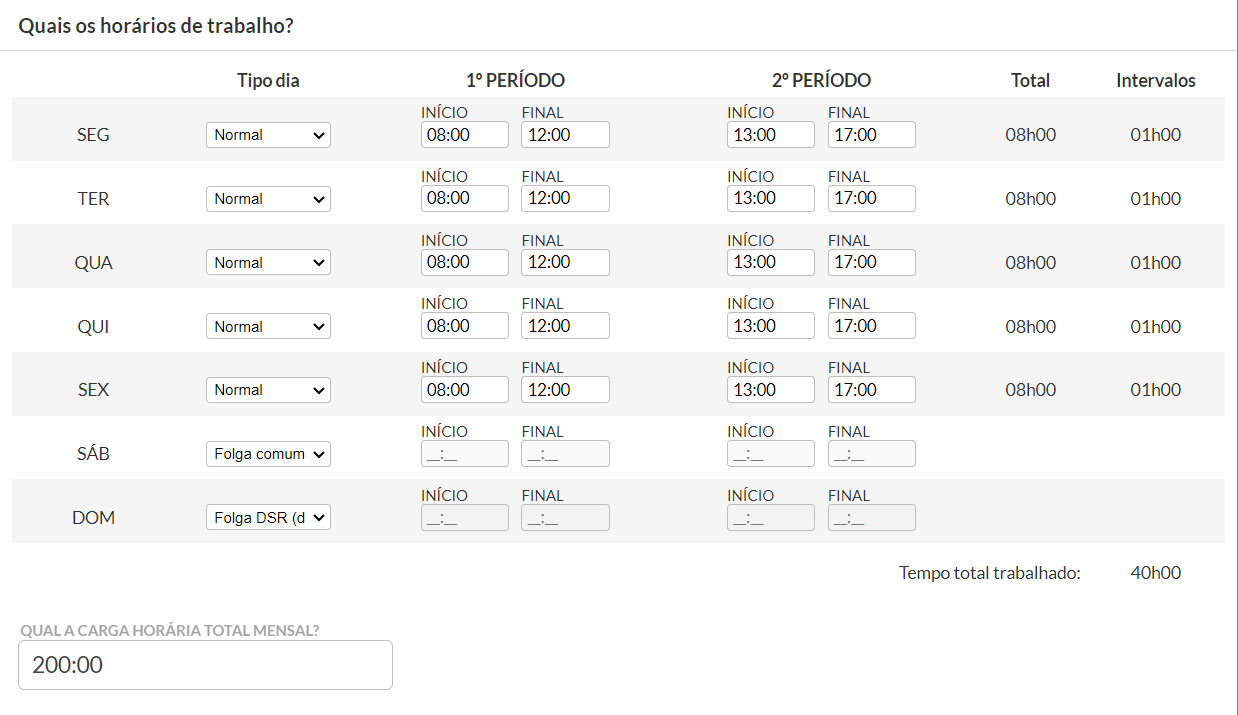Select QUI first period 08:00 start field
The image size is (1238, 715).
pos(464,327)
